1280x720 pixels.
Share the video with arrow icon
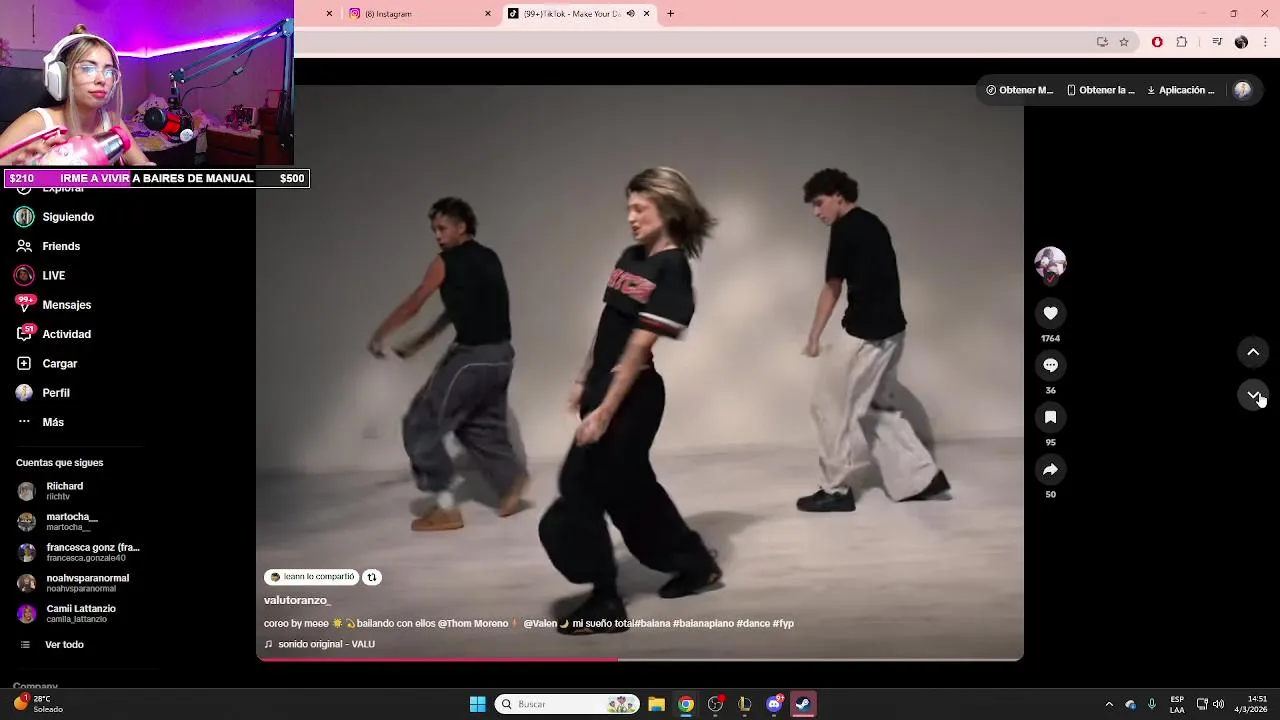pyautogui.click(x=1050, y=469)
